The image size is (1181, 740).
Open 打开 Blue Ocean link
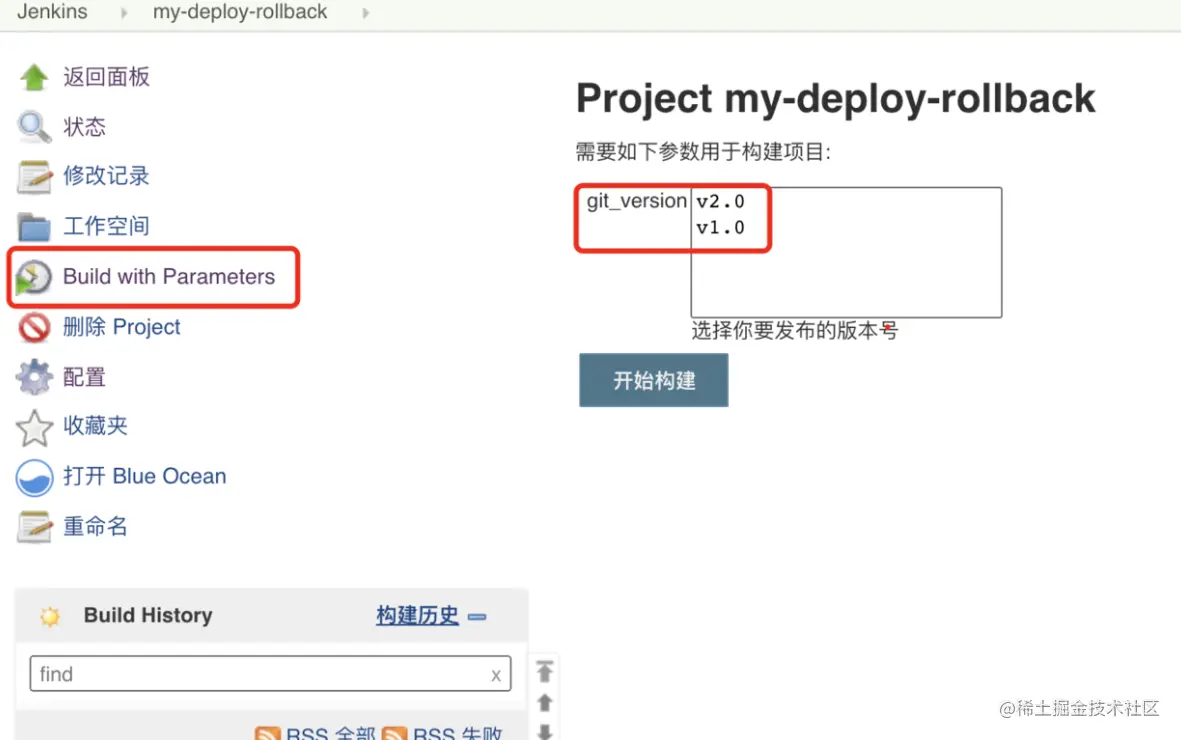tap(145, 476)
